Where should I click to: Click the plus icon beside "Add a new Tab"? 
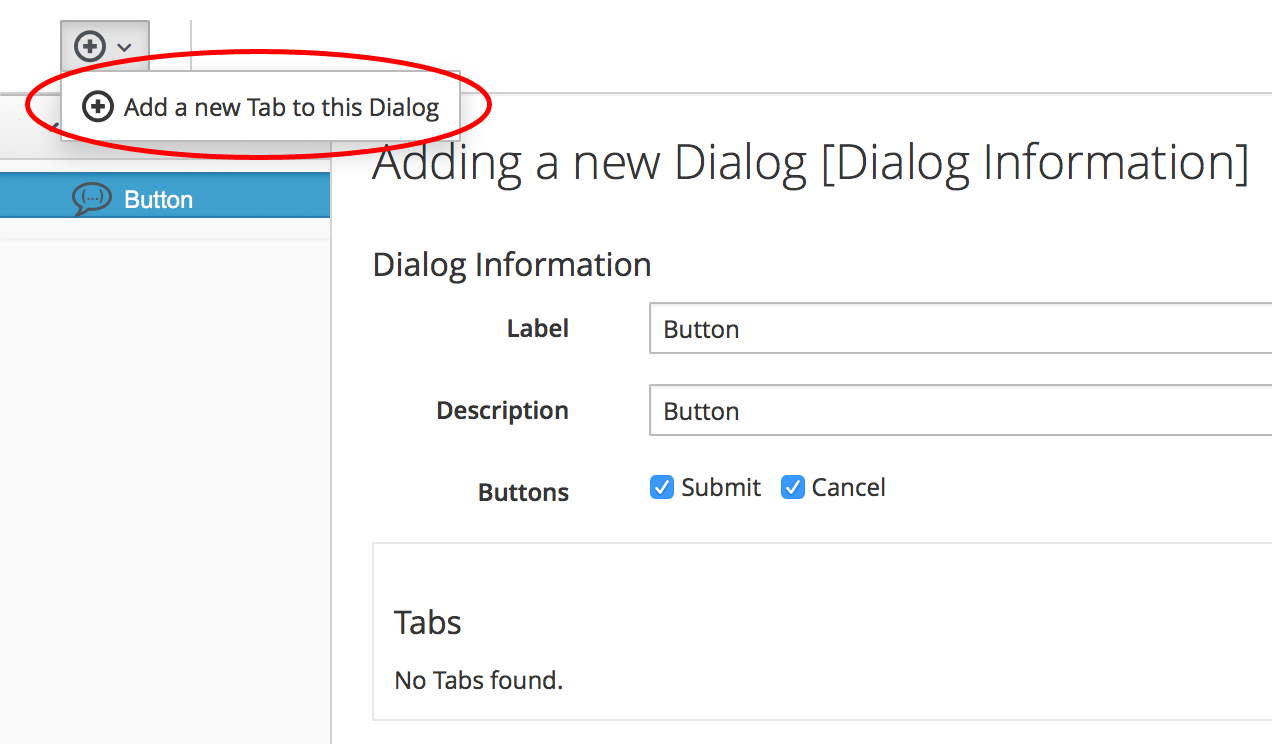coord(97,107)
